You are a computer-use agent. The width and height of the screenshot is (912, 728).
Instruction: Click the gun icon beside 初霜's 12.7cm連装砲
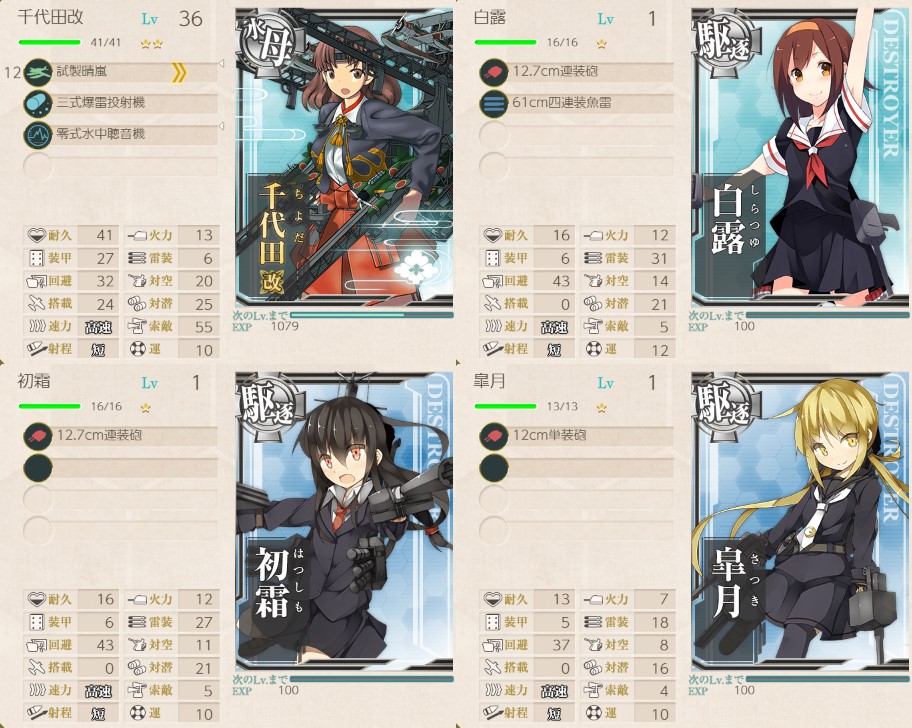point(38,436)
